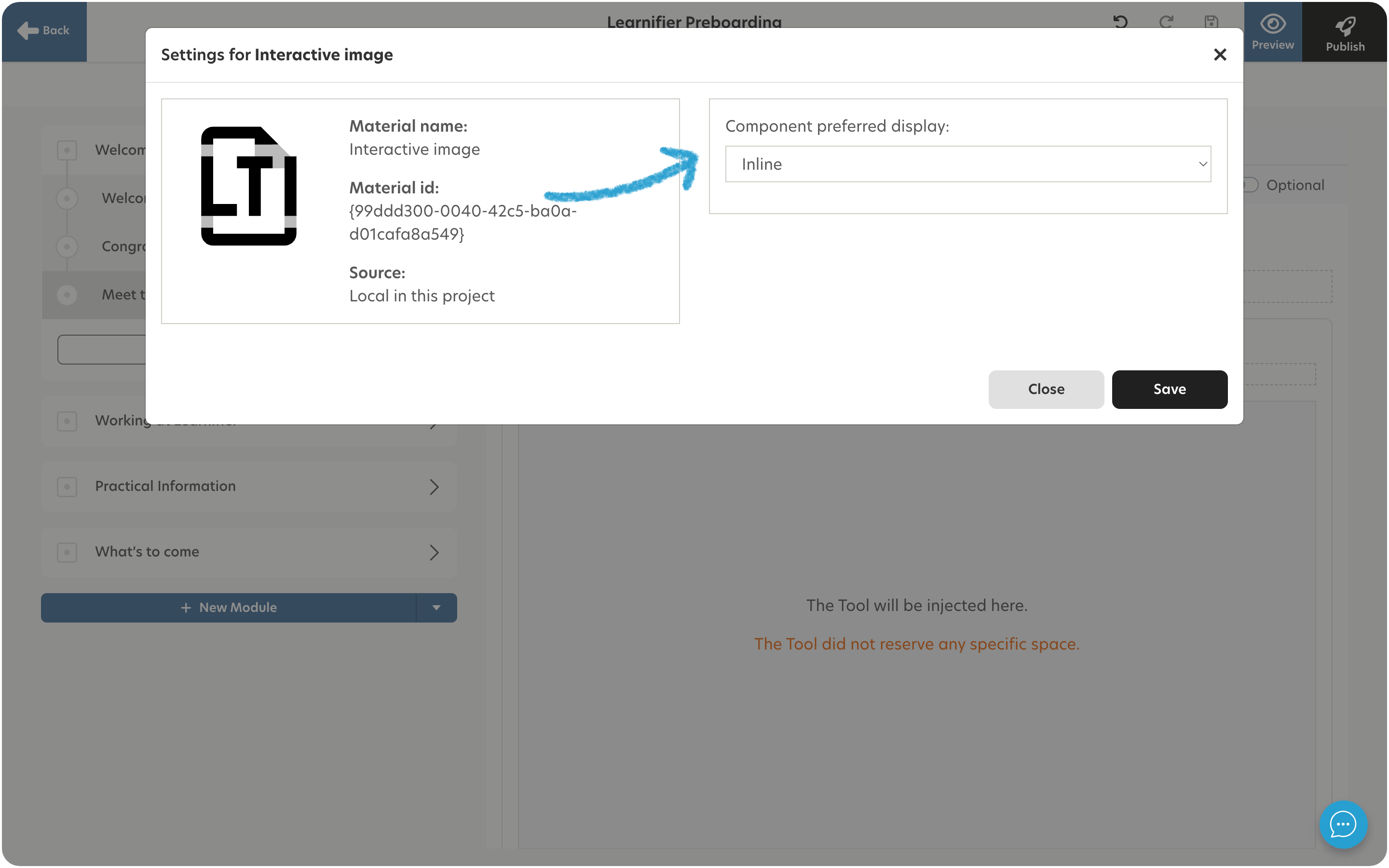Open the What's to come module

point(248,552)
